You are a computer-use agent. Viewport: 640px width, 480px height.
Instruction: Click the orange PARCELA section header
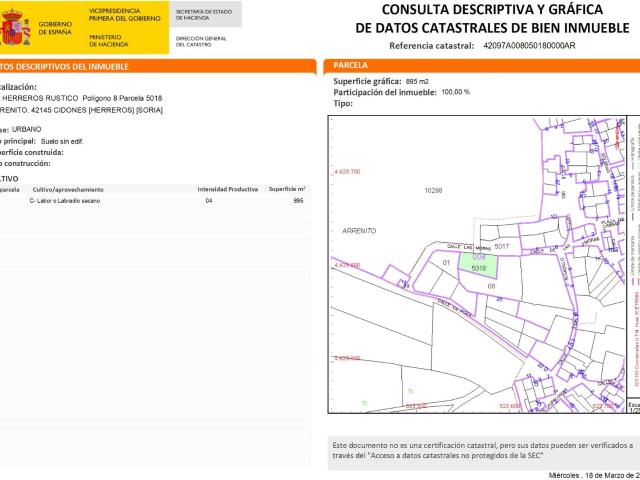point(482,65)
